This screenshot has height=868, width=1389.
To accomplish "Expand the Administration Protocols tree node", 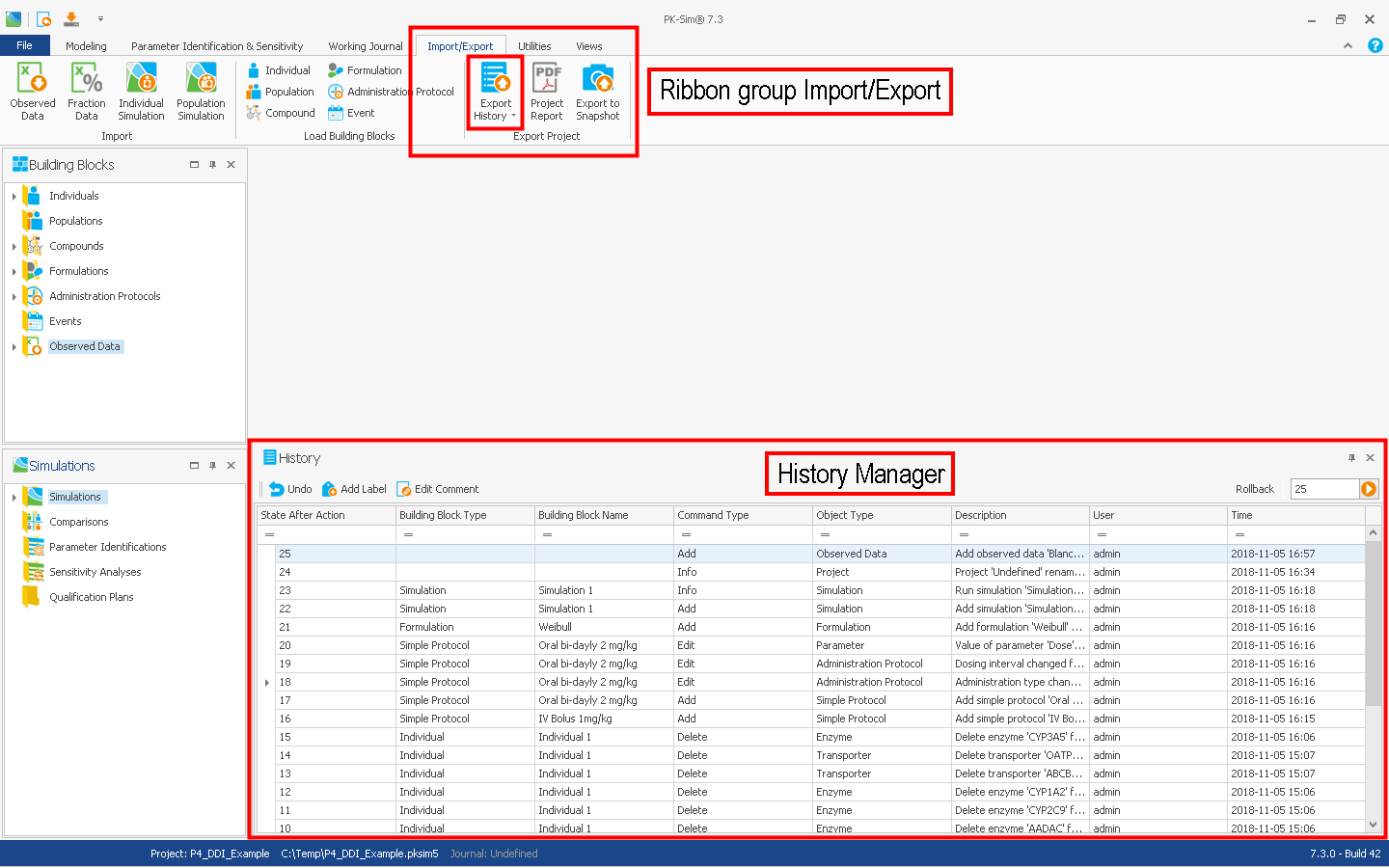I will [x=14, y=297].
